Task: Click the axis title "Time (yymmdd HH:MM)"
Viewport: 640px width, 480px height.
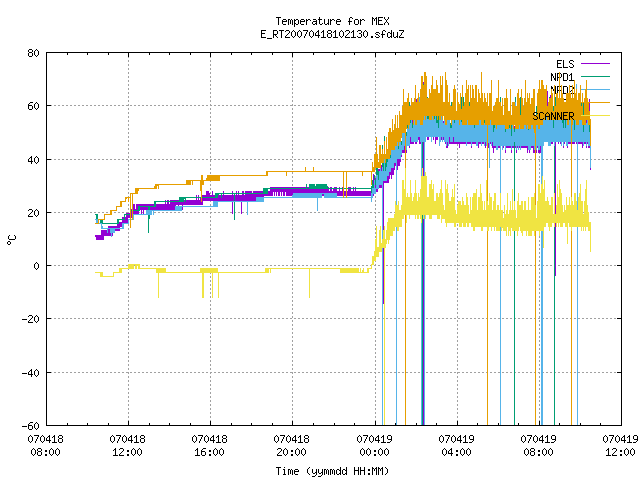Action: [x=332, y=471]
